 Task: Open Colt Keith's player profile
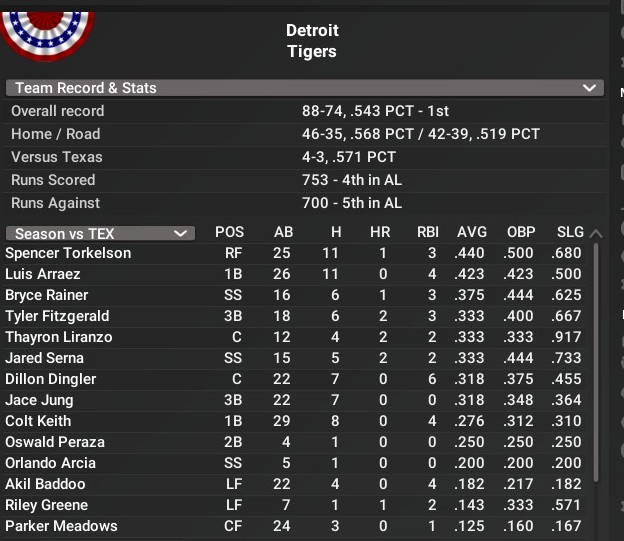[x=38, y=421]
